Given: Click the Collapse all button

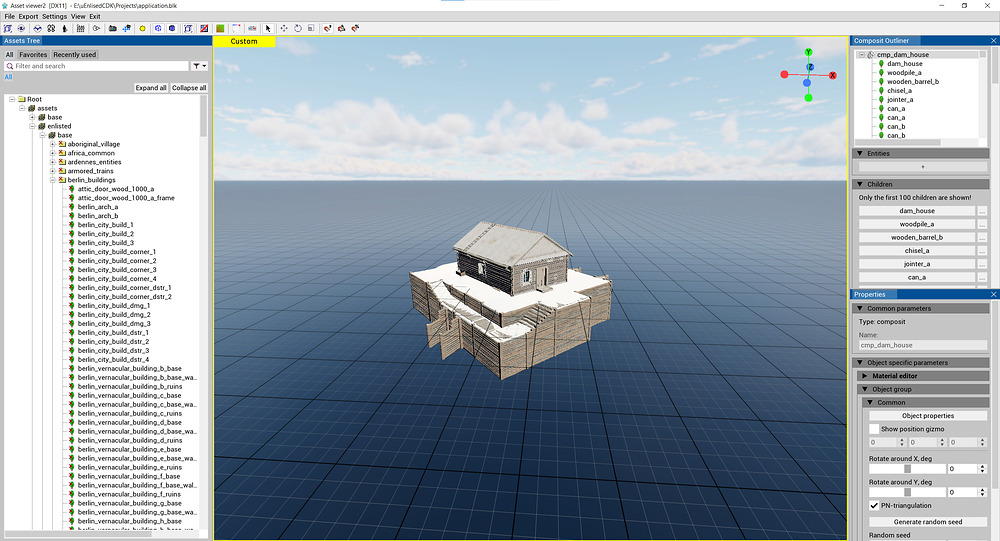Looking at the screenshot, I should pyautogui.click(x=189, y=88).
